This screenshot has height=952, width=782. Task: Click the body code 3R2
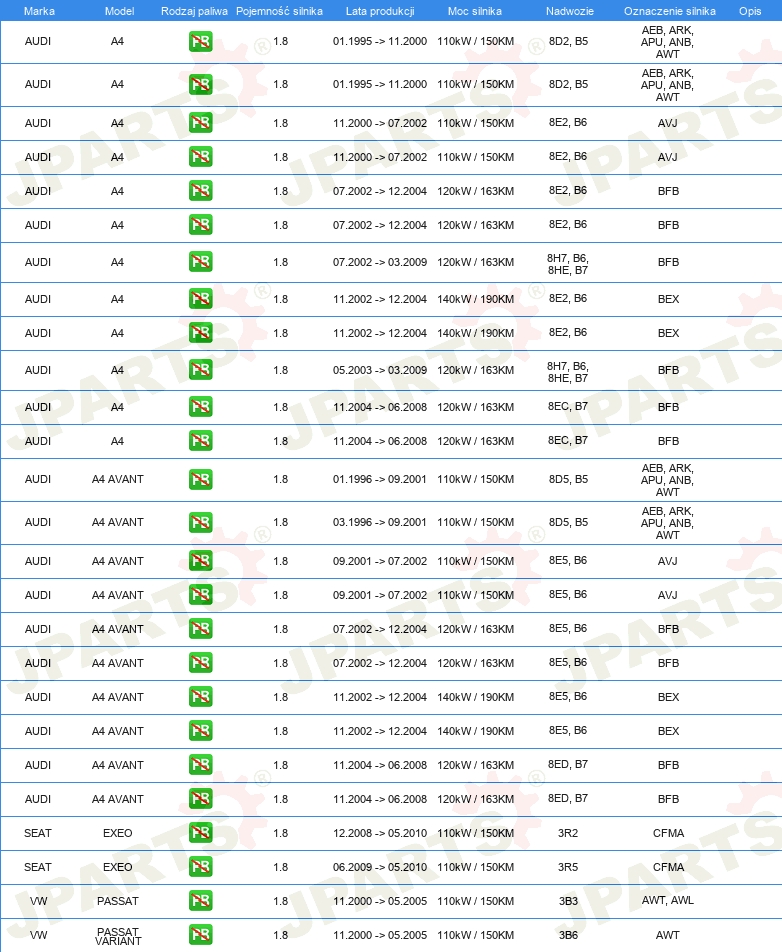tap(568, 834)
